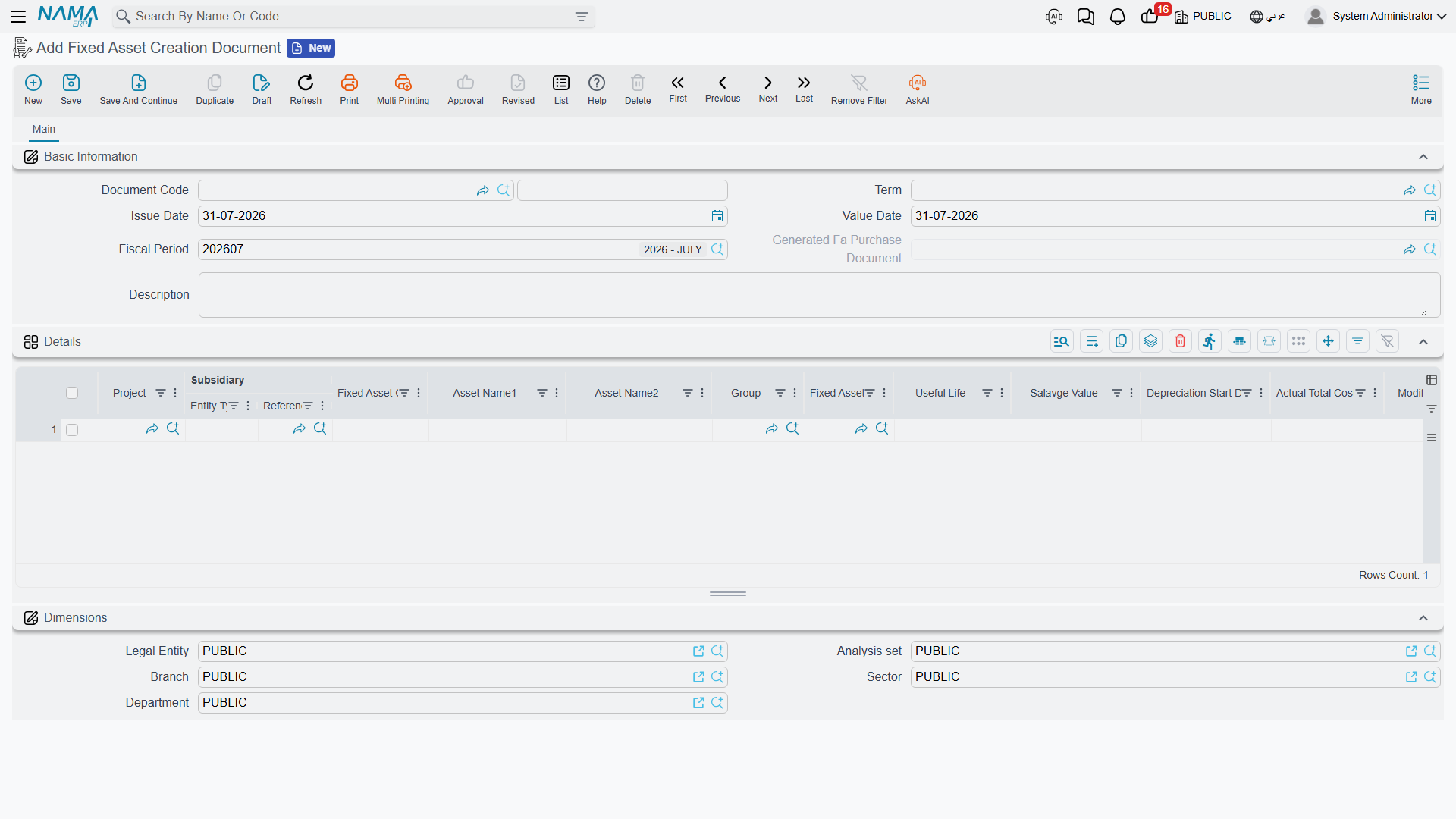Viewport: 1456px width, 819px height.
Task: Click the PUBLIC entity selector in header
Action: pos(1203,17)
